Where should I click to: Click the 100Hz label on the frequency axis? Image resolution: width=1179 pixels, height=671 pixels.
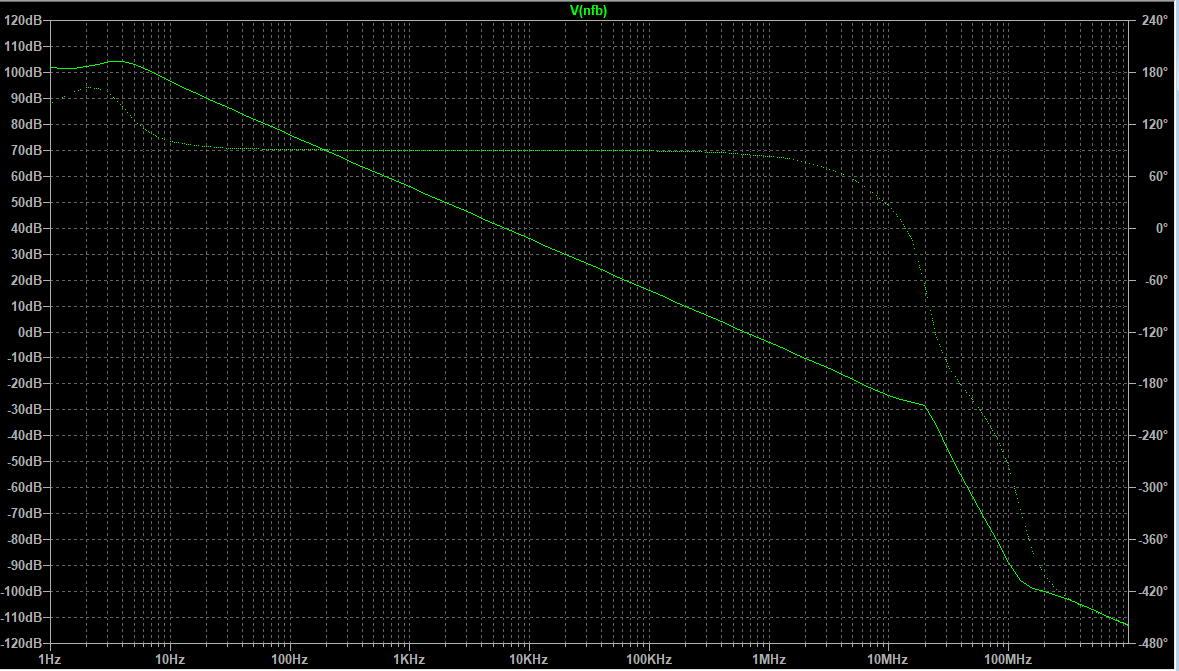(x=289, y=660)
